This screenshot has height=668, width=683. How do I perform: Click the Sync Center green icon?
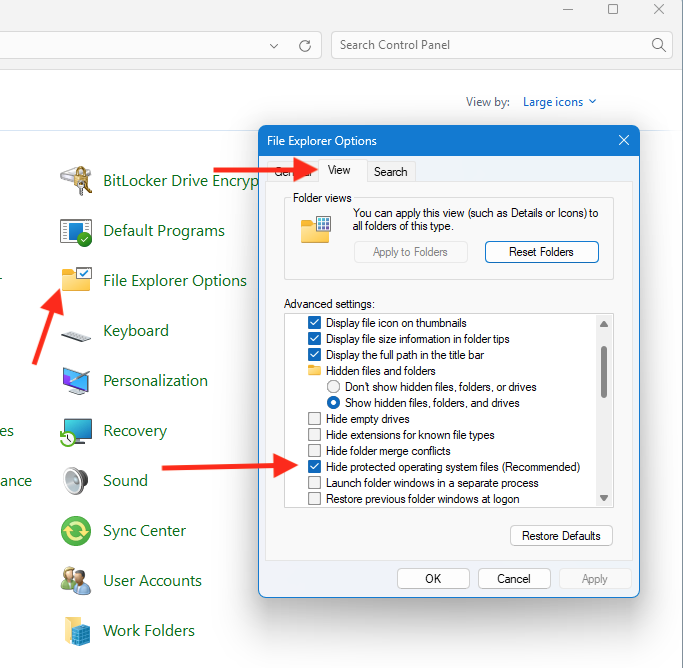(77, 531)
